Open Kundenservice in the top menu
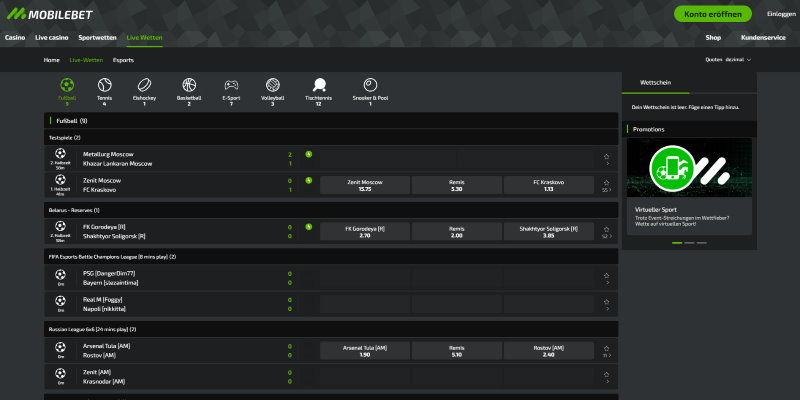The height and width of the screenshot is (400, 800). [x=763, y=38]
